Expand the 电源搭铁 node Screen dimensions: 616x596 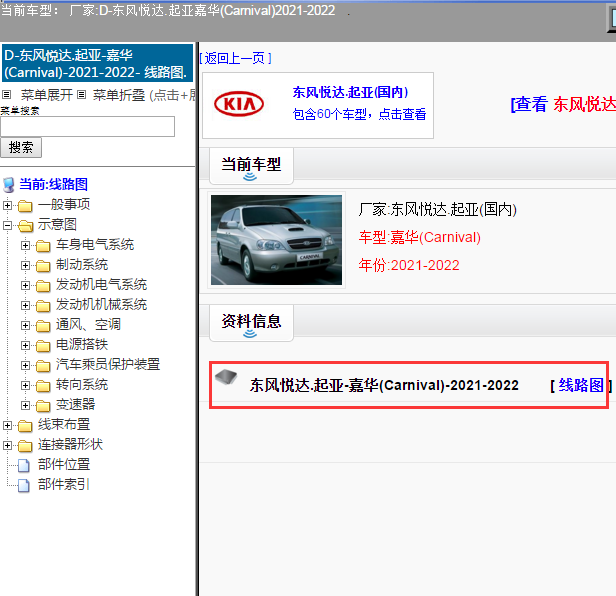pos(25,345)
